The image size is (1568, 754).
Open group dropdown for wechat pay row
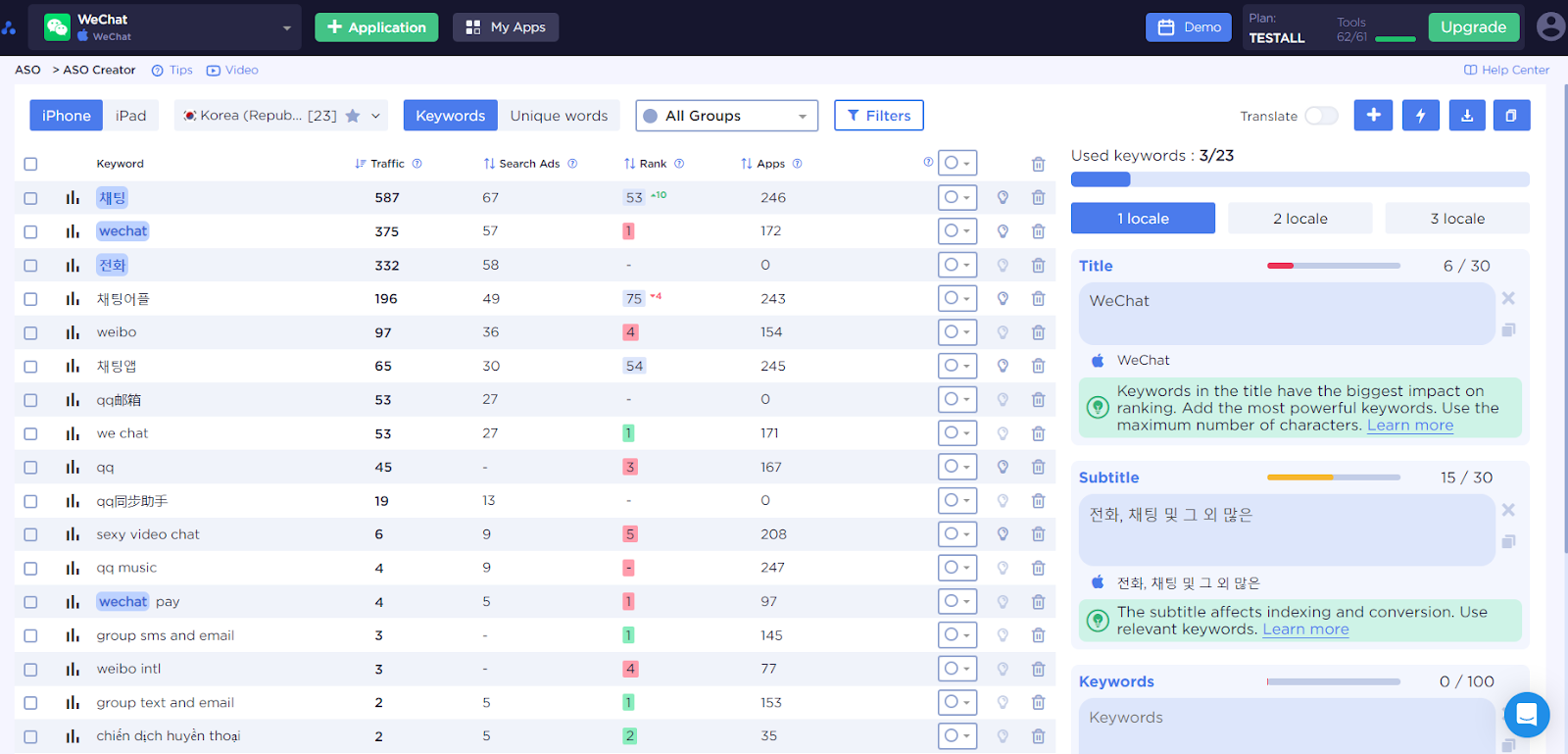click(x=956, y=601)
